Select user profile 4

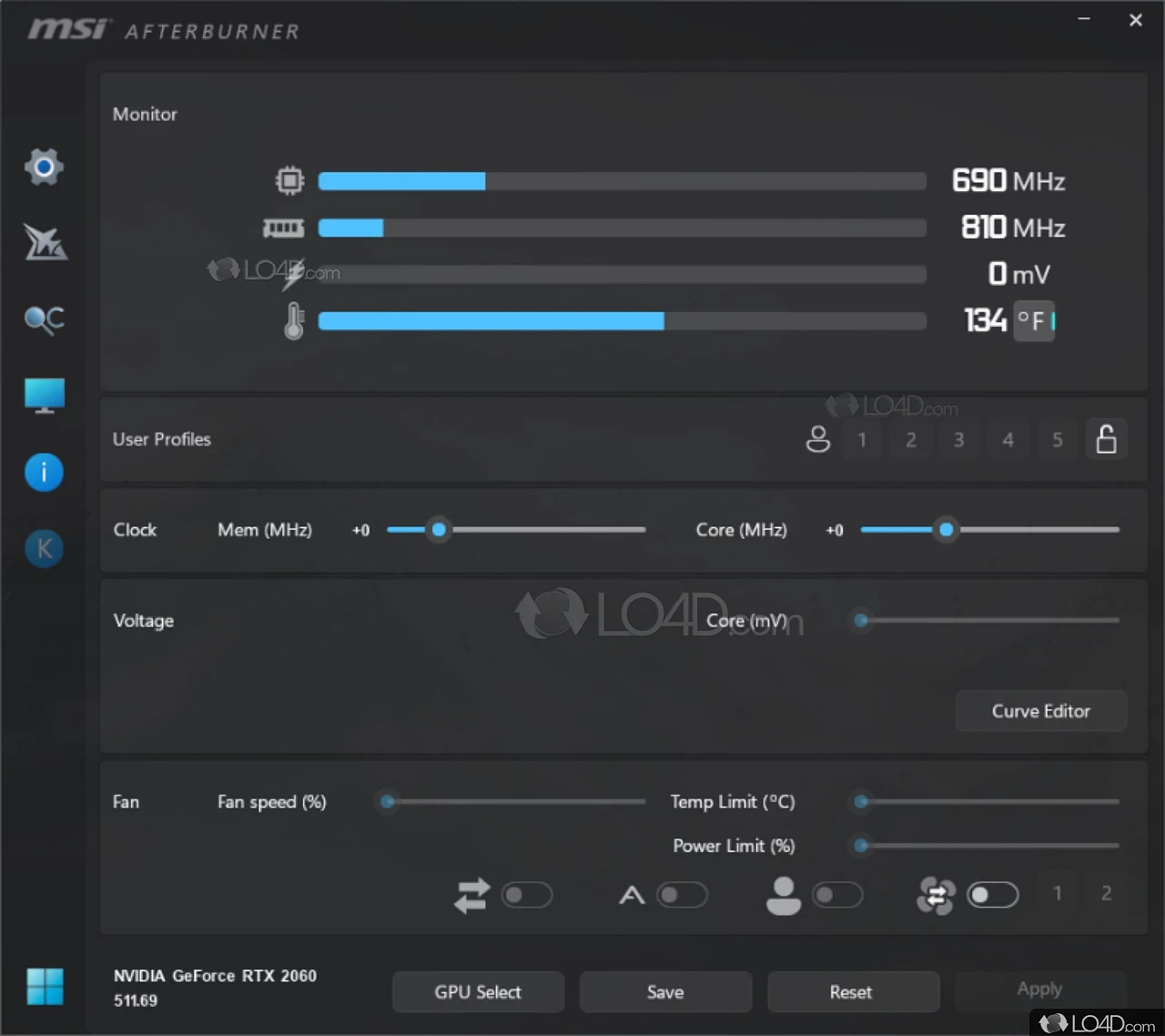pos(1008,440)
